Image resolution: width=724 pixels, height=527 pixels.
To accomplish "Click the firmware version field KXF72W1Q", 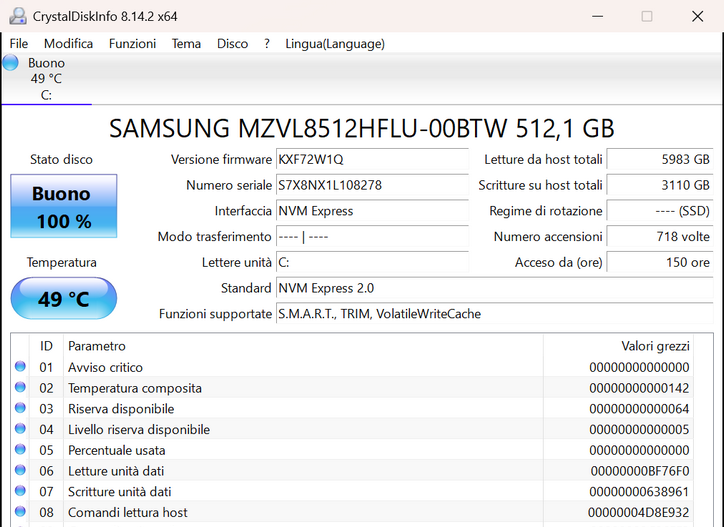I will point(372,160).
